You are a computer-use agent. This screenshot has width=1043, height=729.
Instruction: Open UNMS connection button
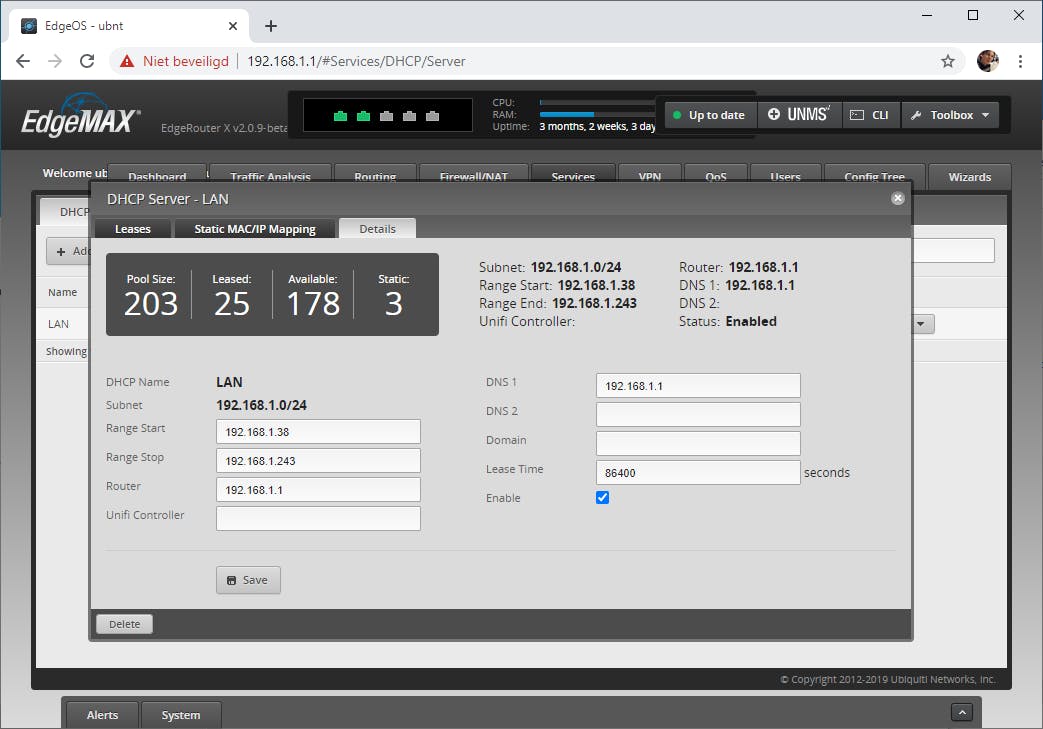tap(799, 115)
